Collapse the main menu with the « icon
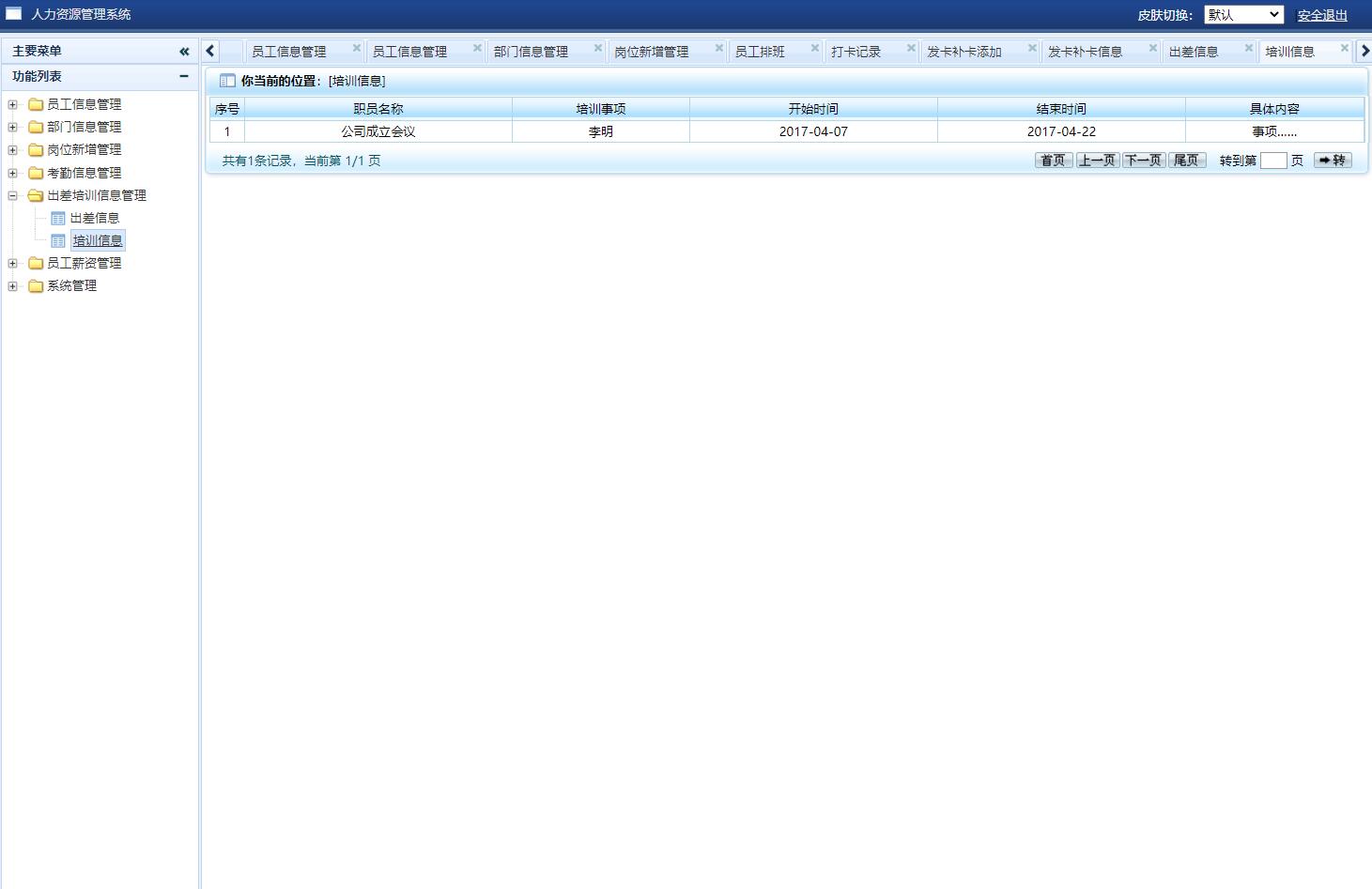This screenshot has width=1372, height=889. 184,51
